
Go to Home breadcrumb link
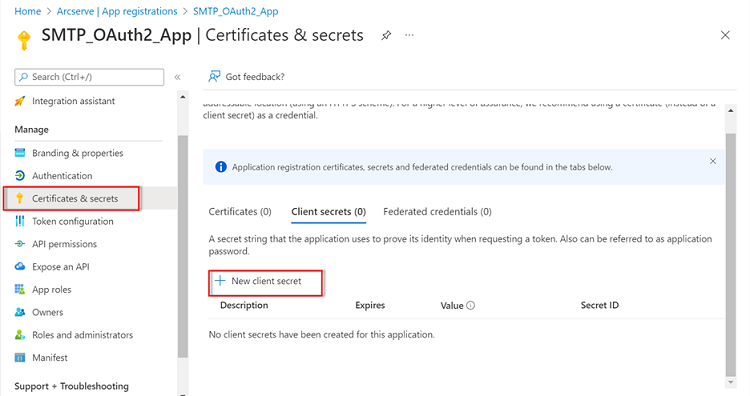coord(28,11)
